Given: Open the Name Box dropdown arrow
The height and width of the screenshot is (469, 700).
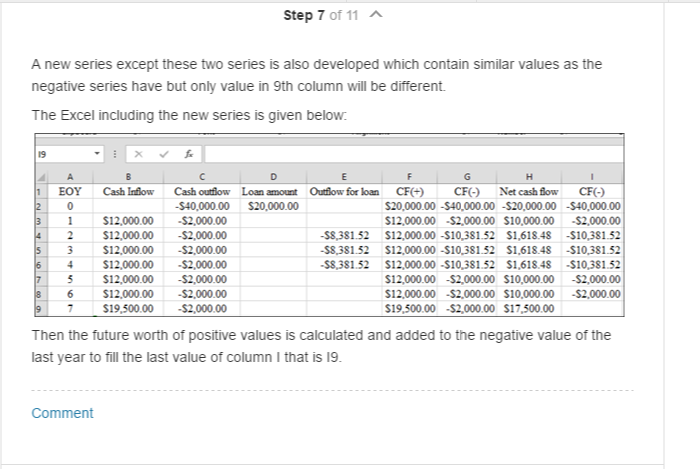Looking at the screenshot, I should tap(96, 154).
